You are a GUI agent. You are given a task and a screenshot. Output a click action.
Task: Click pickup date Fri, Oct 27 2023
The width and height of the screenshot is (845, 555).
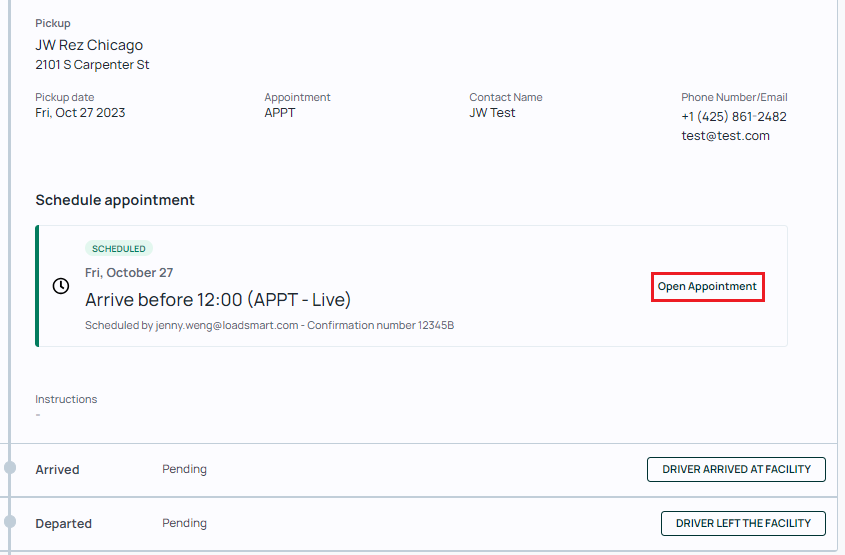80,113
